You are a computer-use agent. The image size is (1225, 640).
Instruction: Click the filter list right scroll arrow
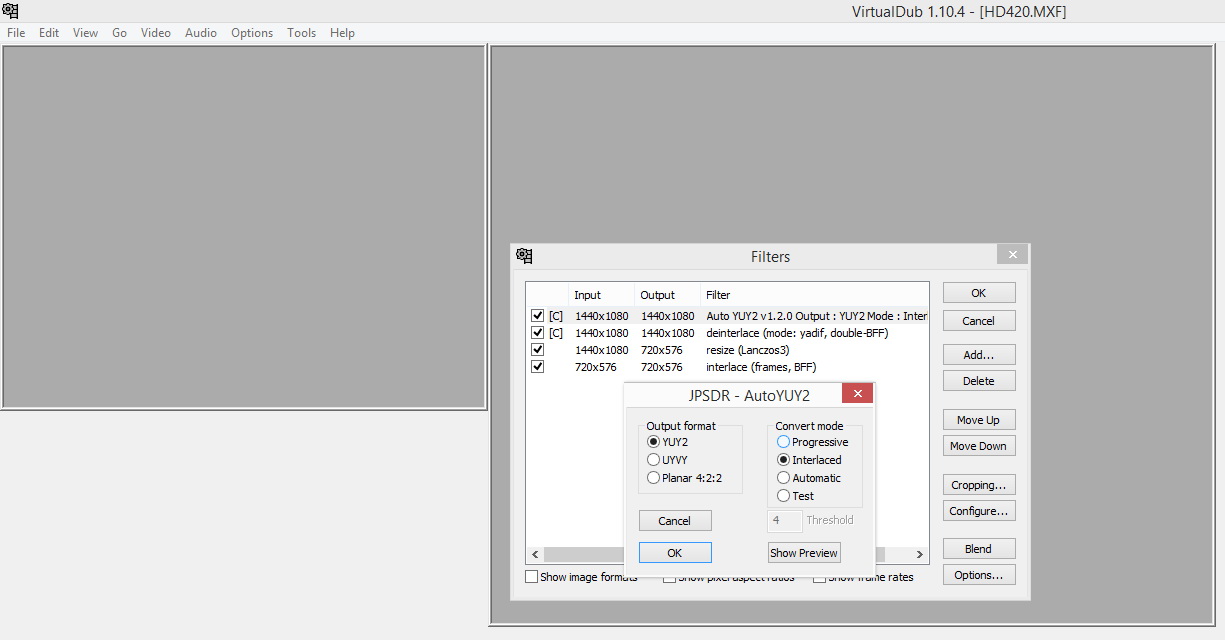point(920,554)
